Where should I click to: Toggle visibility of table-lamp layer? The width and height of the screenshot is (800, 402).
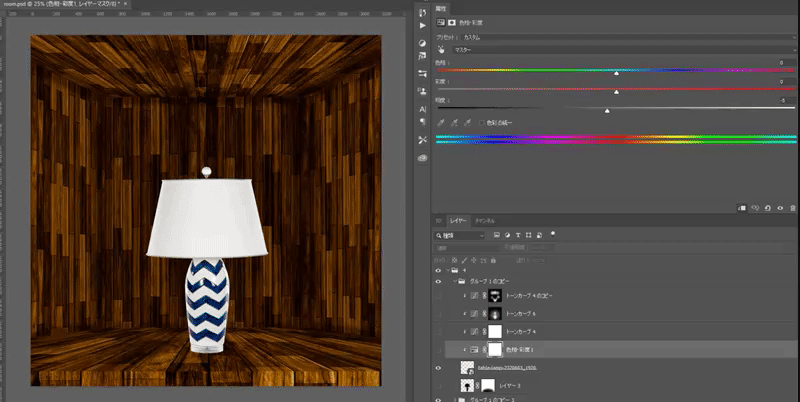439,368
